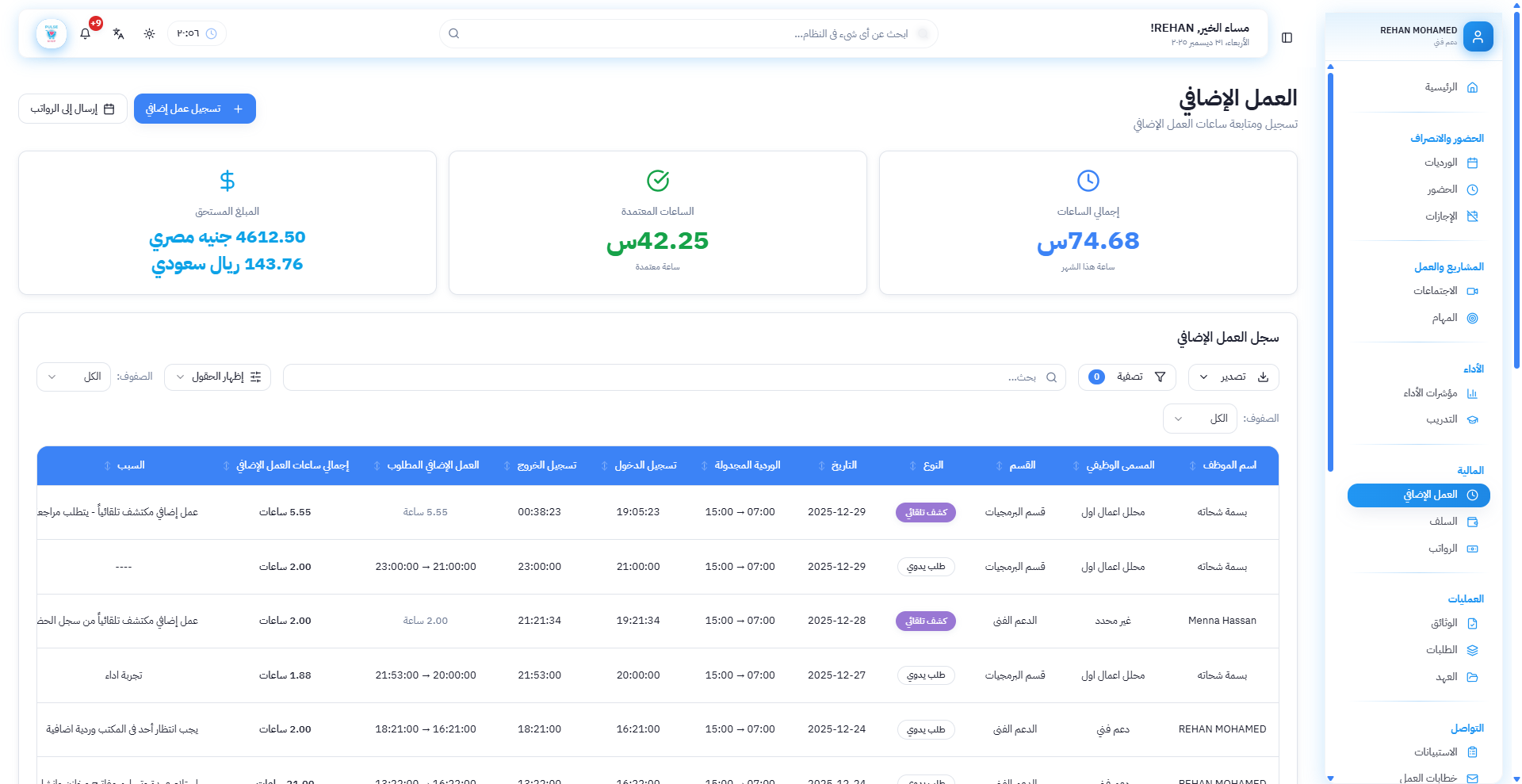Sort table by التاريخ column header
The height and width of the screenshot is (784, 1522).
pos(843,465)
